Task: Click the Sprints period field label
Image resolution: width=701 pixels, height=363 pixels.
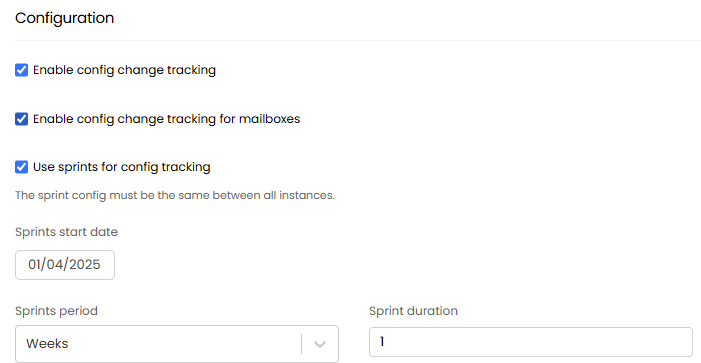Action: pyautogui.click(x=56, y=311)
